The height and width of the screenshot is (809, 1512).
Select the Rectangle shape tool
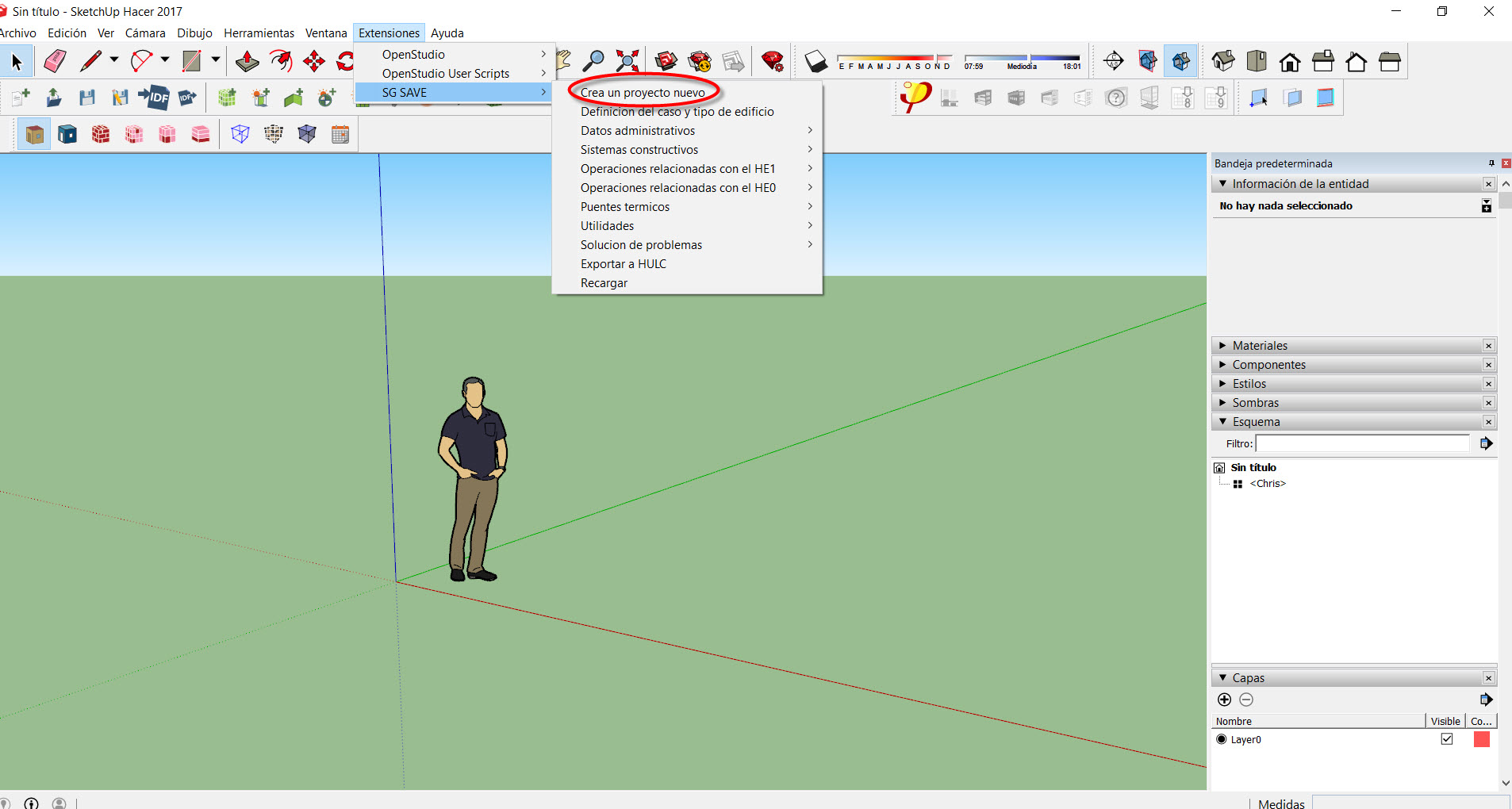point(192,61)
